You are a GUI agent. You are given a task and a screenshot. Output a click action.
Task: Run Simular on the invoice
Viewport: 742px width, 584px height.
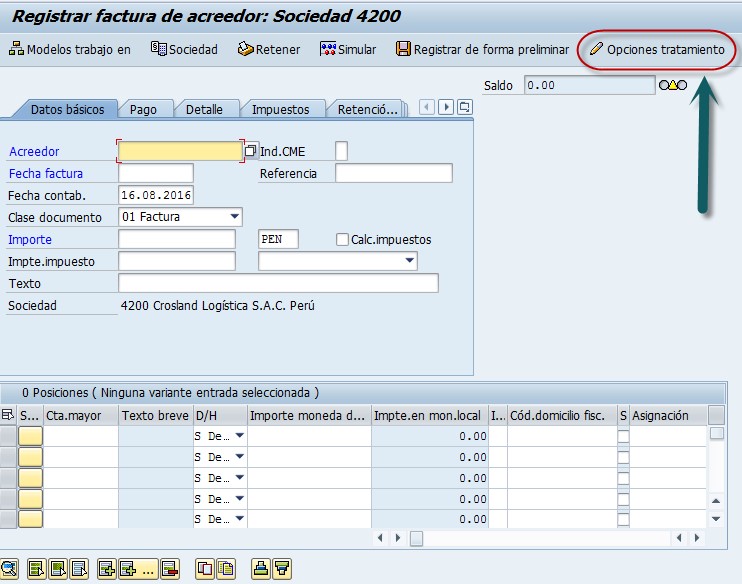(348, 49)
